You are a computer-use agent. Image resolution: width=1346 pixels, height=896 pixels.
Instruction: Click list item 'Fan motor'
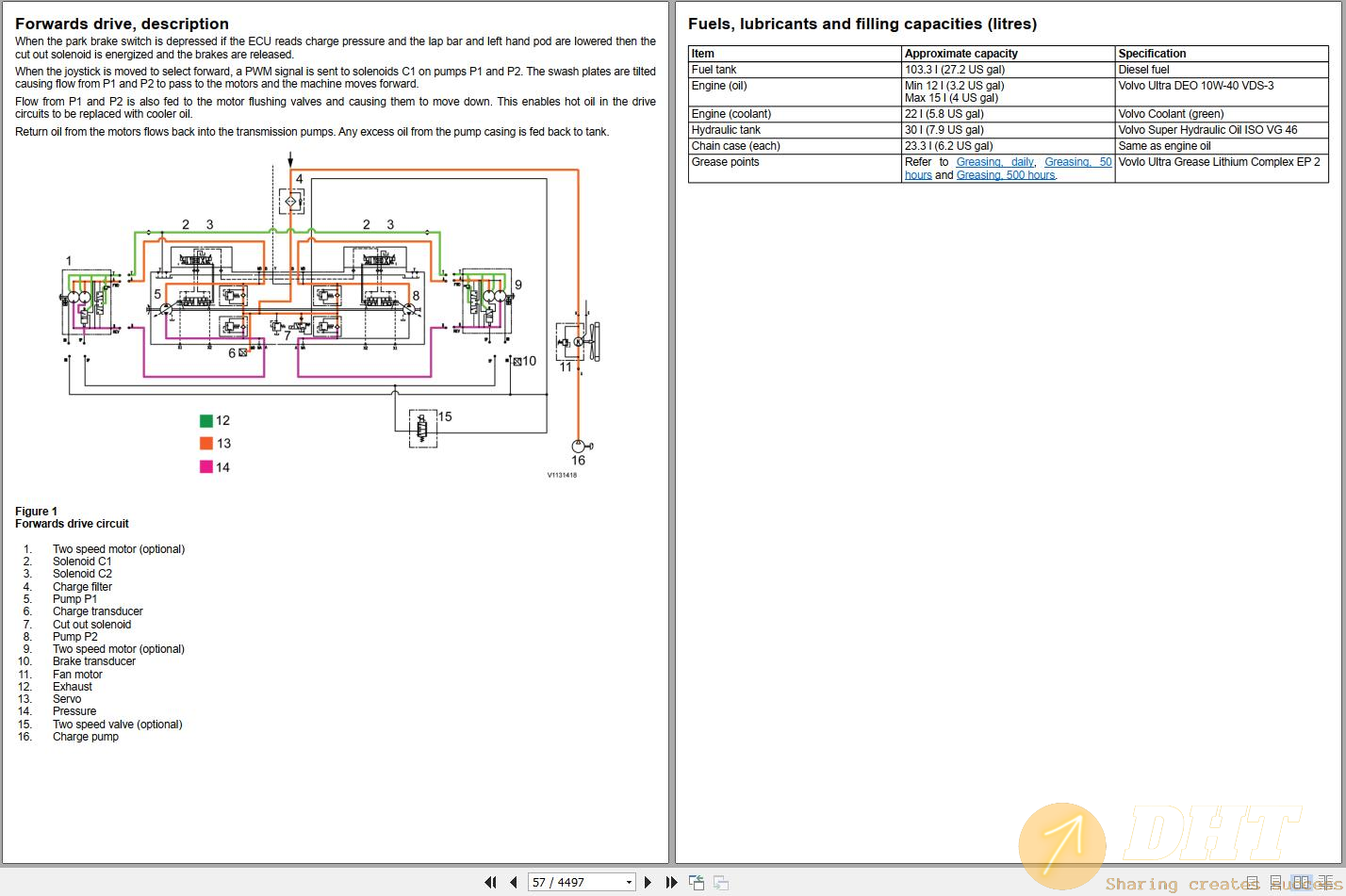(x=77, y=675)
